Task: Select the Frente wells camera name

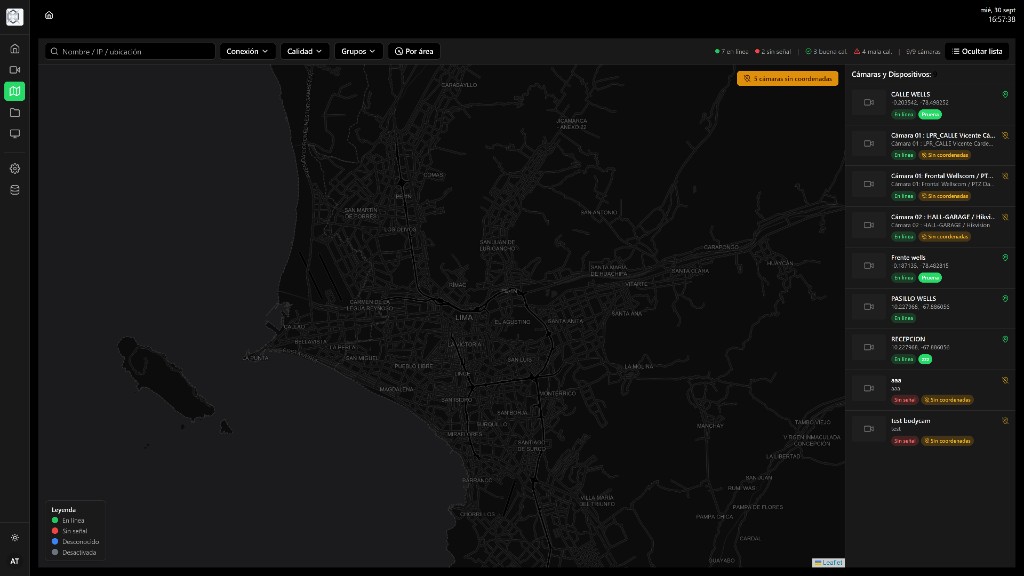Action: click(908, 258)
